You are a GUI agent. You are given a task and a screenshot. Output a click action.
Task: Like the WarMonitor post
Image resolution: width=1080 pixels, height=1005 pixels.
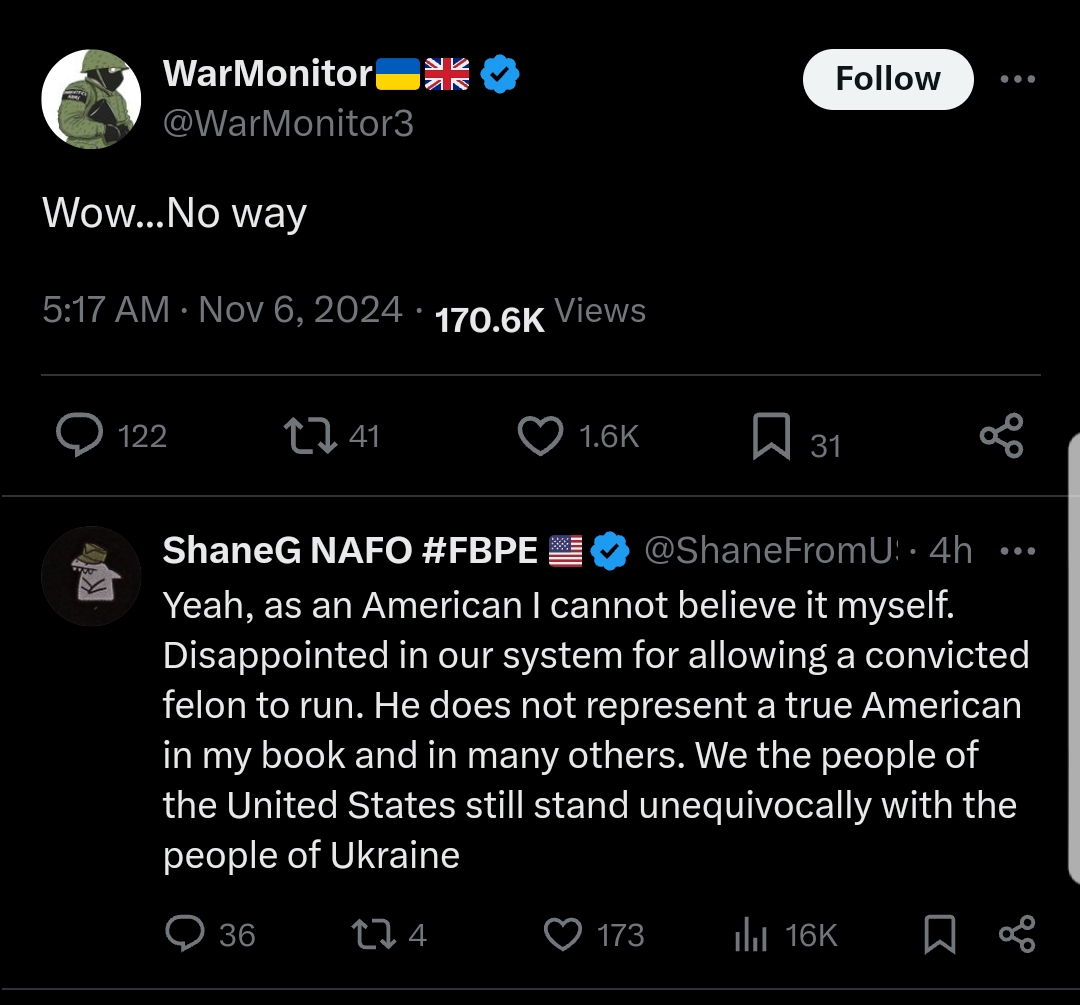coord(540,436)
